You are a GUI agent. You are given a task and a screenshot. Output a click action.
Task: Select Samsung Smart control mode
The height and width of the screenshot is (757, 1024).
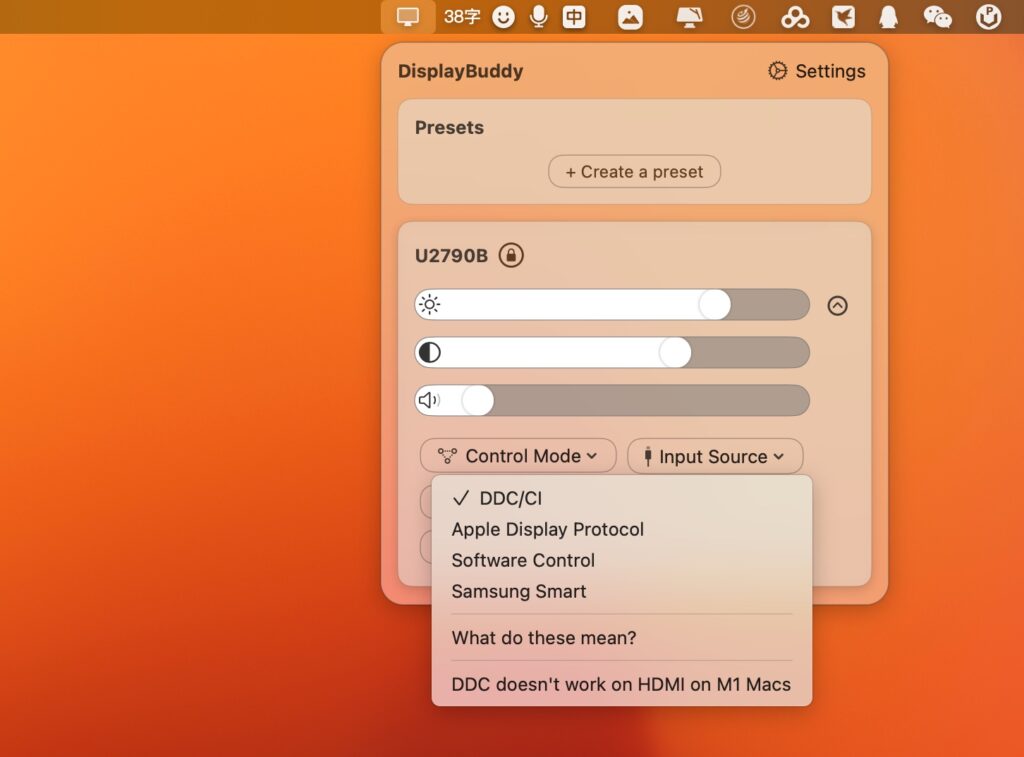coord(518,591)
